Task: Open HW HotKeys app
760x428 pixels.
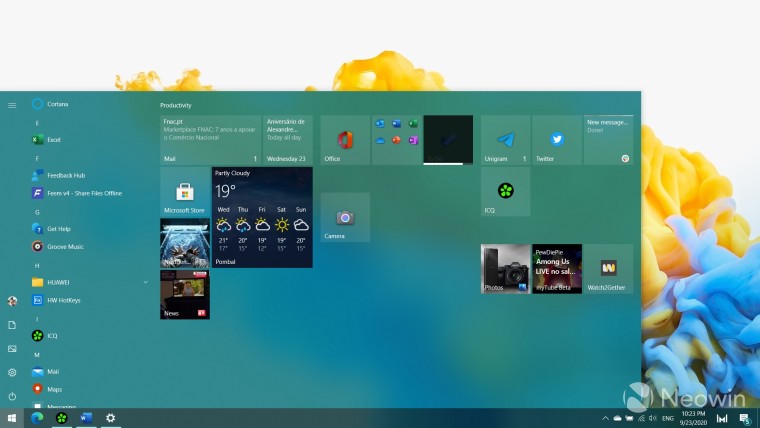Action: [56, 301]
